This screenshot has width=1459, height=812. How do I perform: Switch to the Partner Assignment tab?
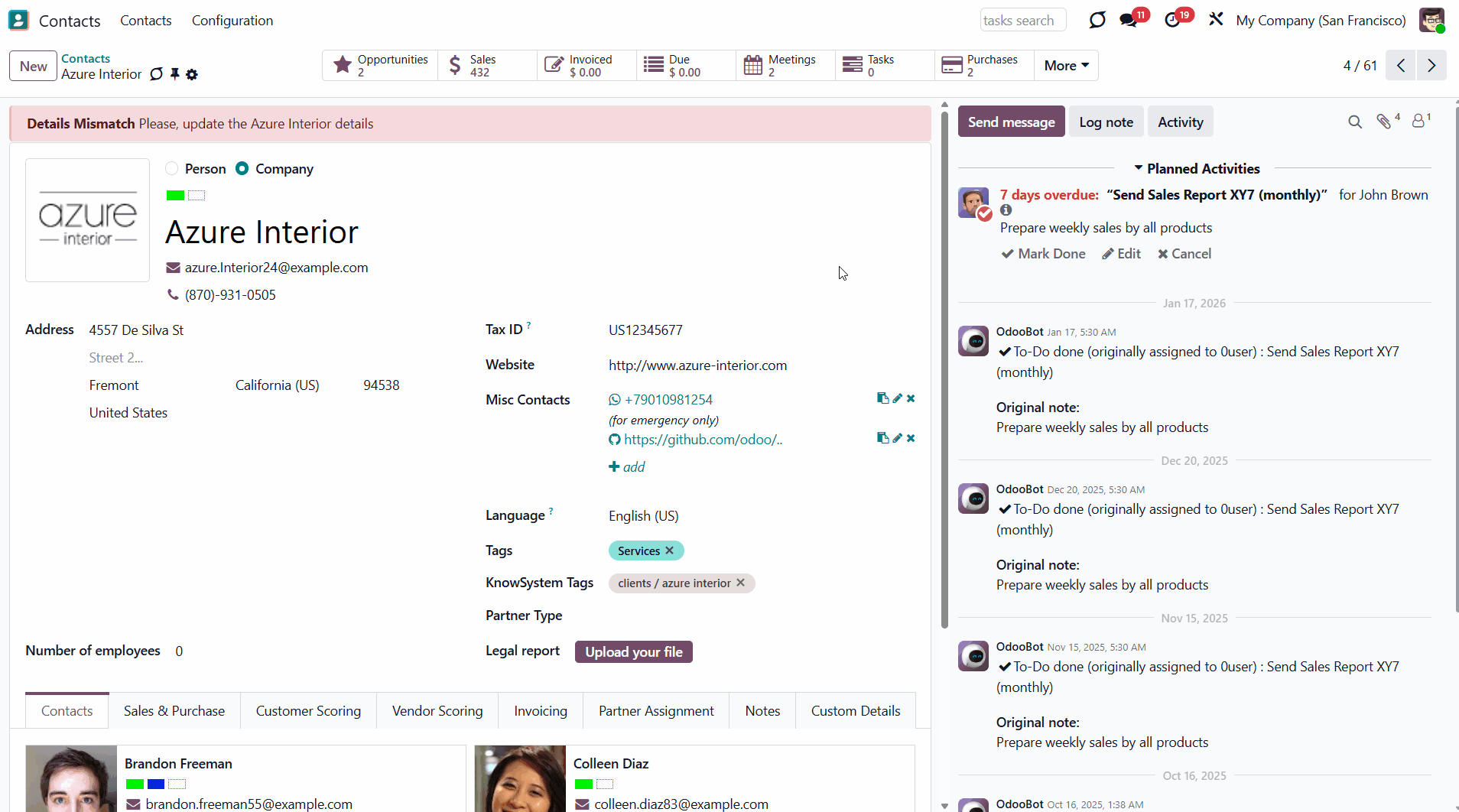click(656, 711)
